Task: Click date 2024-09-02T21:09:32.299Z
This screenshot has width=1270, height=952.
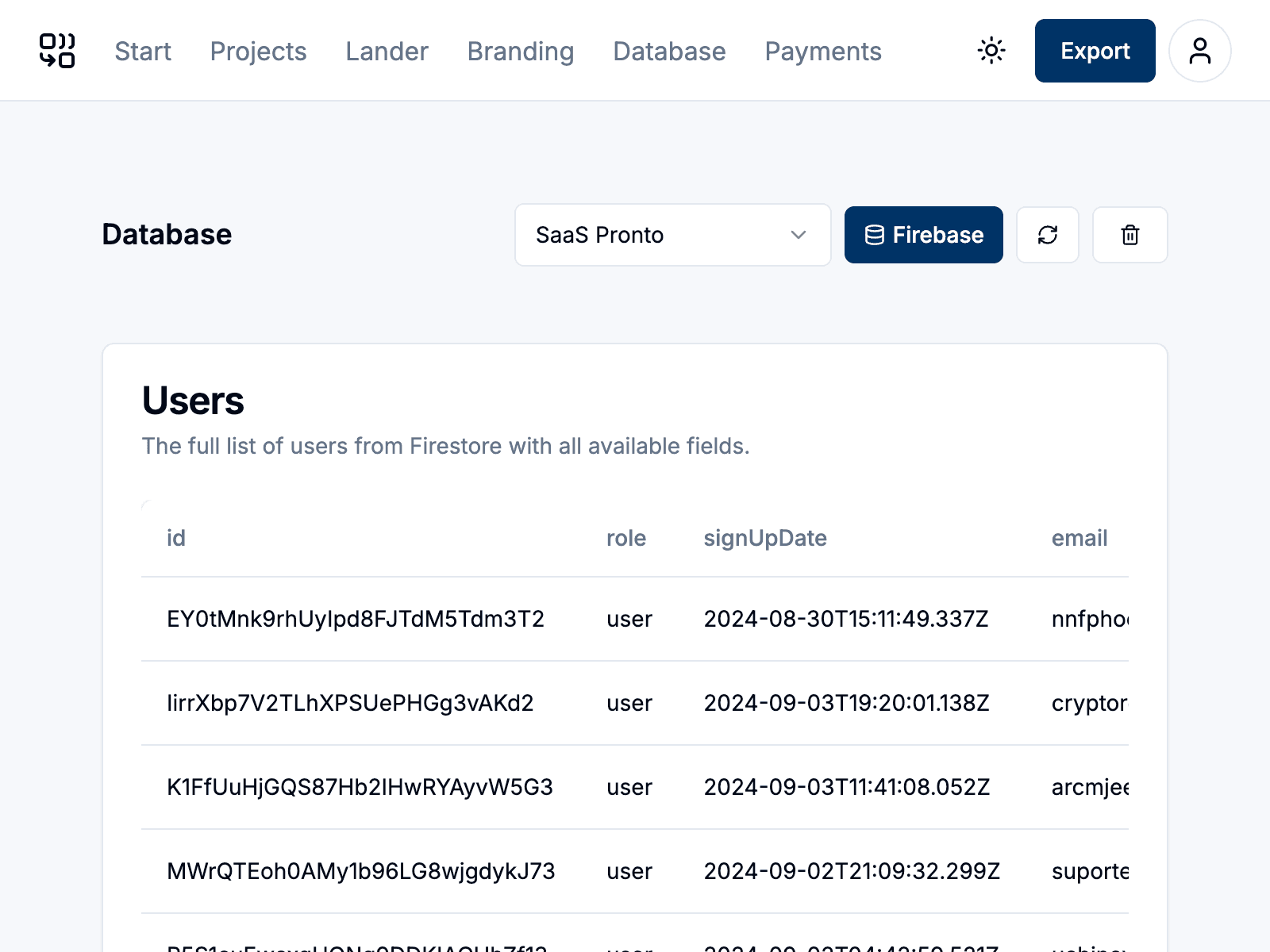Action: (852, 871)
